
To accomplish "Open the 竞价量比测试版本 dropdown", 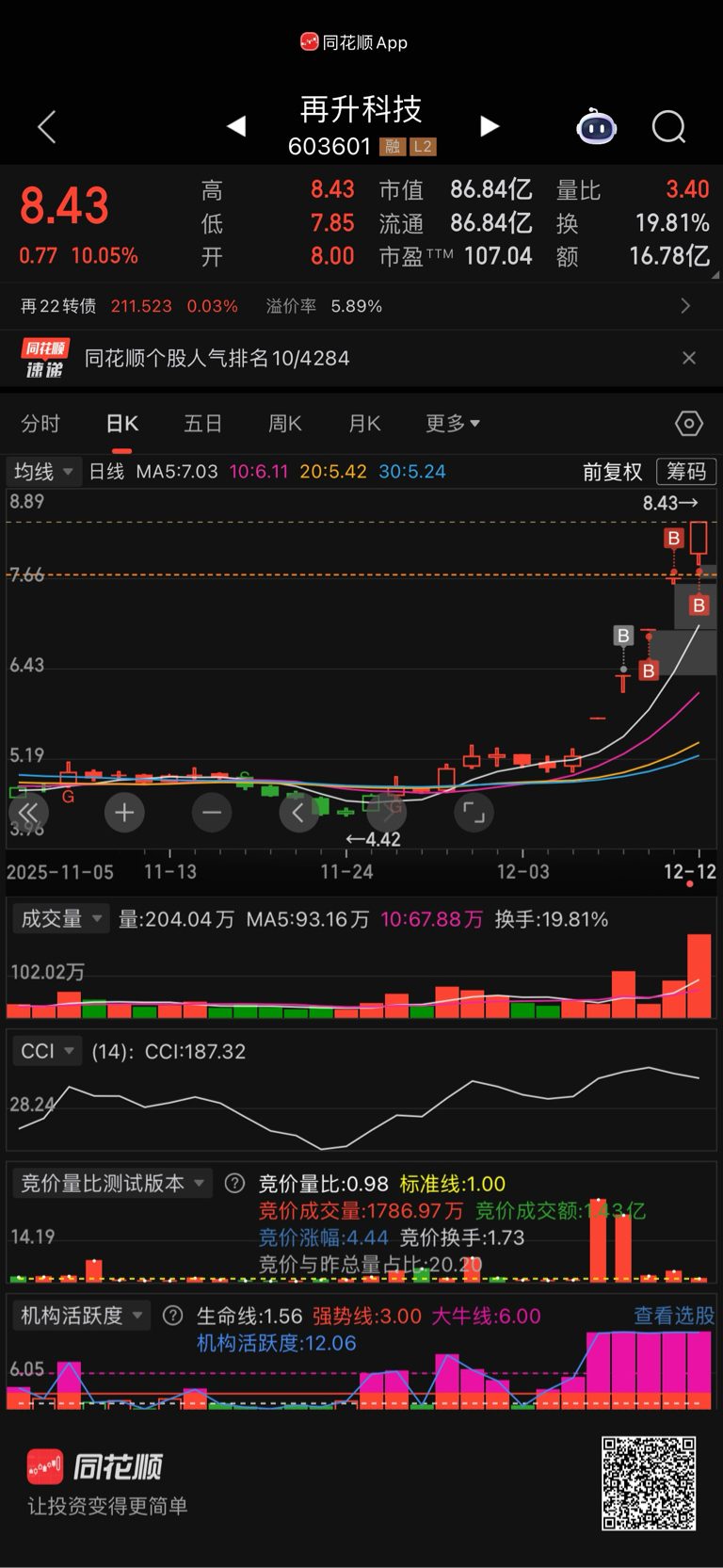I will (112, 1184).
